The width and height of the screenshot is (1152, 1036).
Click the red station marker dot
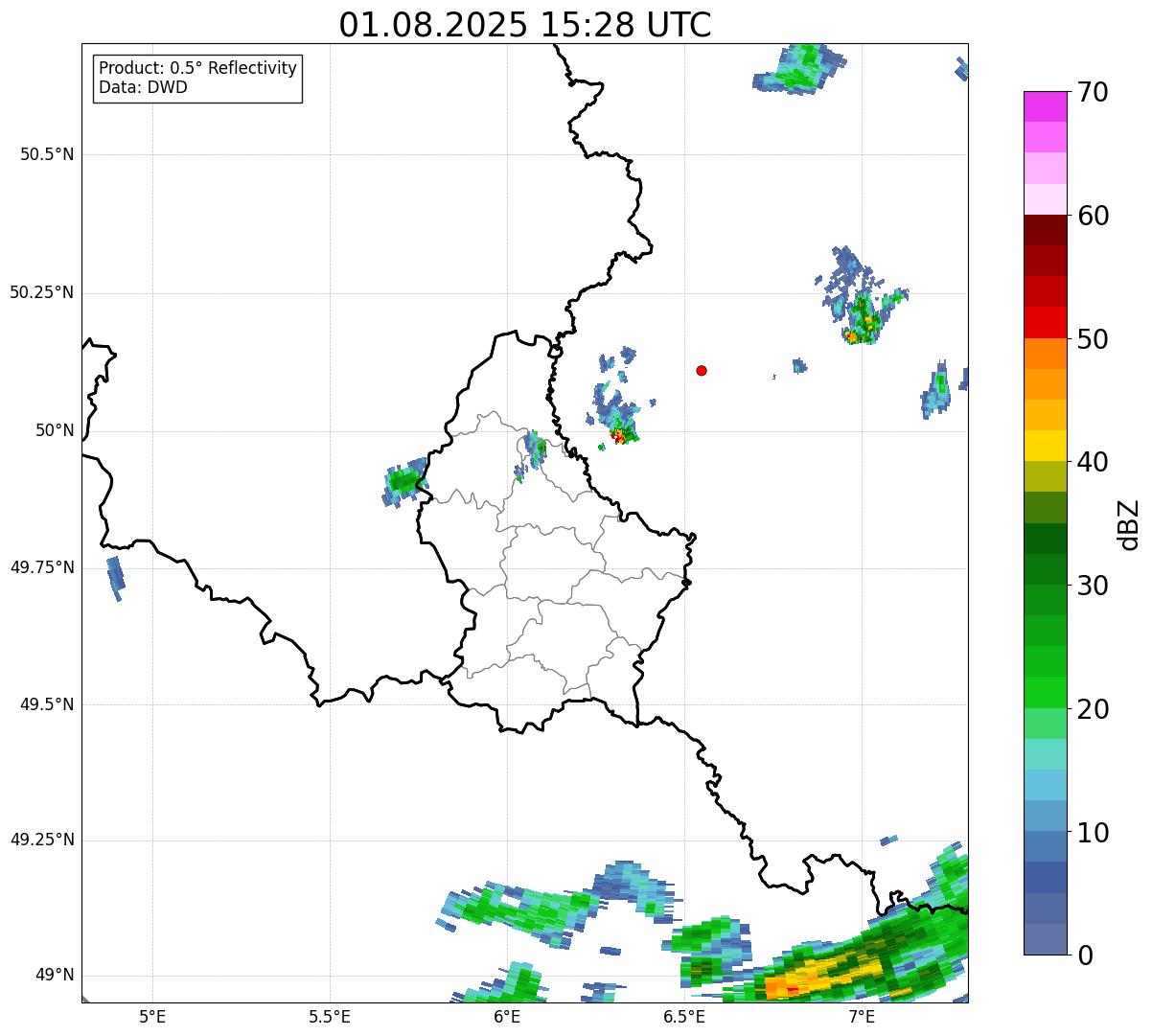click(702, 370)
